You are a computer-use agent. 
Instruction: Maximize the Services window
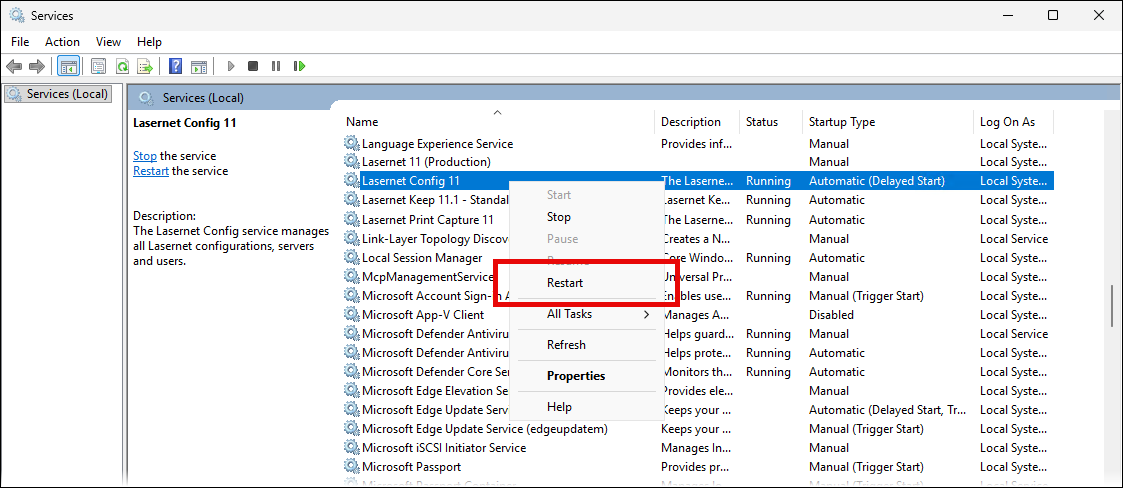point(1053,15)
